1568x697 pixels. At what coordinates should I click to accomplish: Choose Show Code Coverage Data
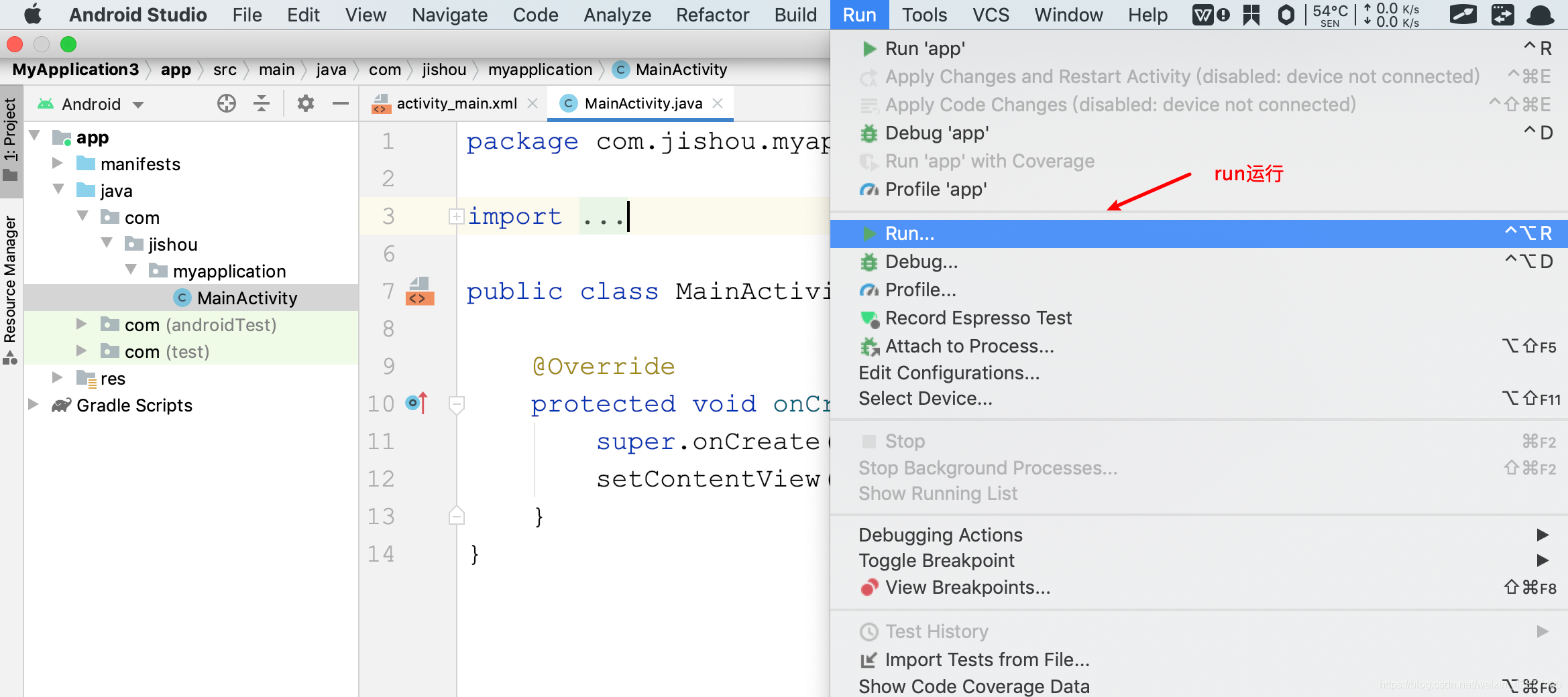pyautogui.click(x=1199, y=686)
